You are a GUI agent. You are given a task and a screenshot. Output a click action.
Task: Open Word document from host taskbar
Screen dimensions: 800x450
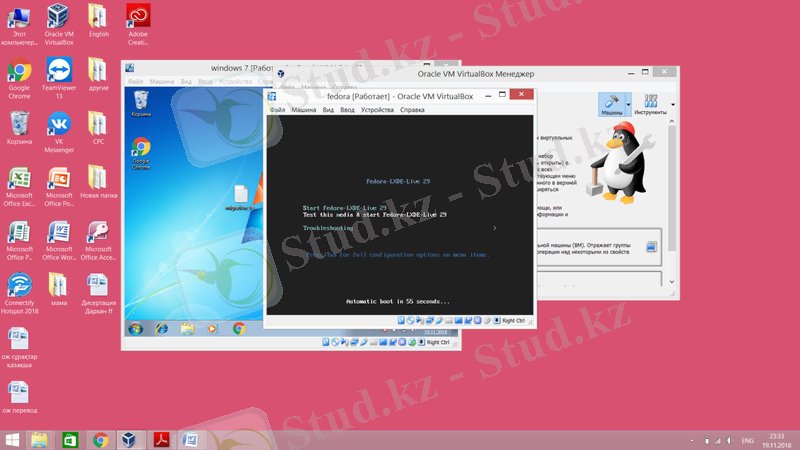pos(191,440)
